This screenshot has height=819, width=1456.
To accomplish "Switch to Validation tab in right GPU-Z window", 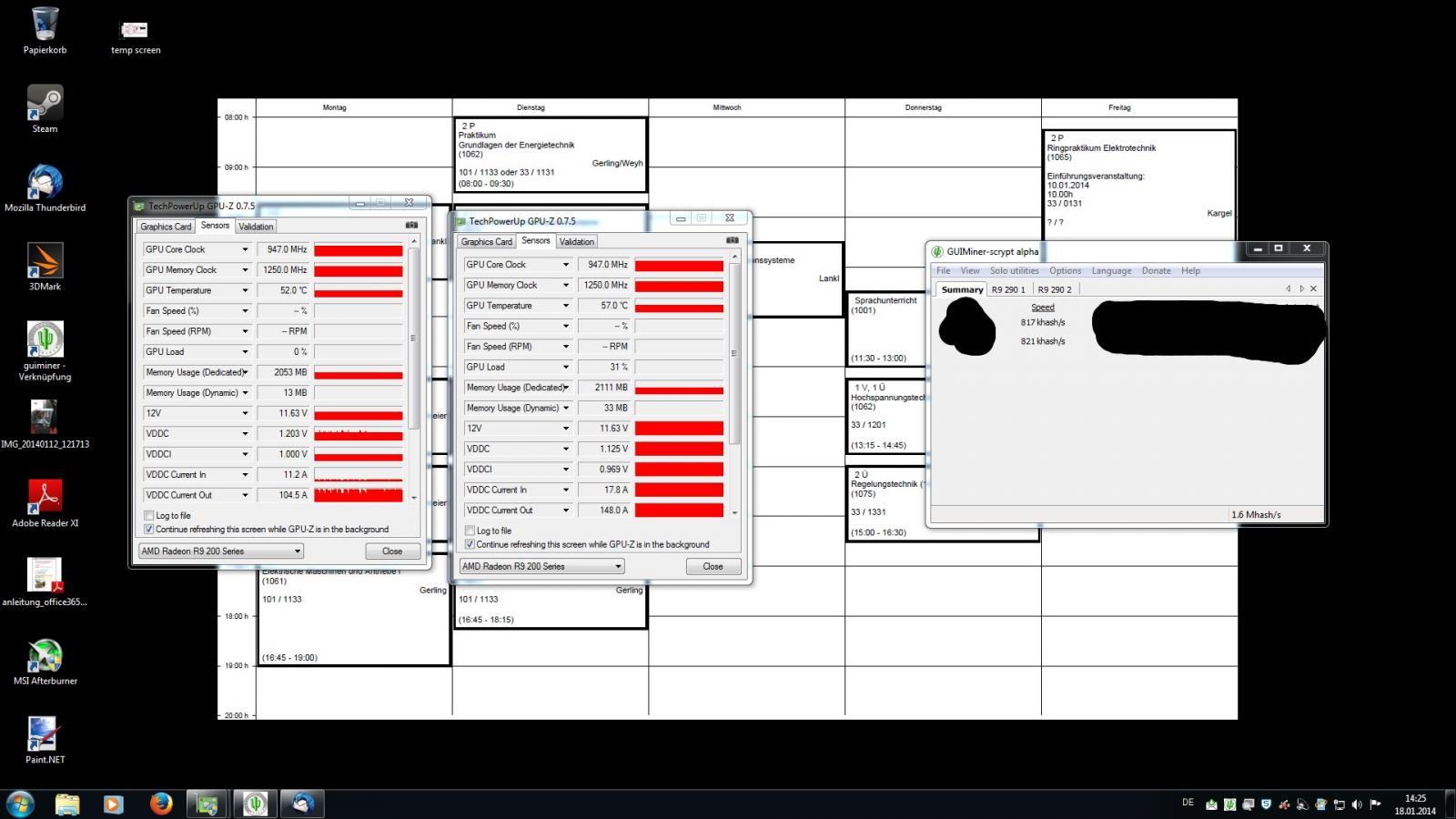I will (576, 241).
